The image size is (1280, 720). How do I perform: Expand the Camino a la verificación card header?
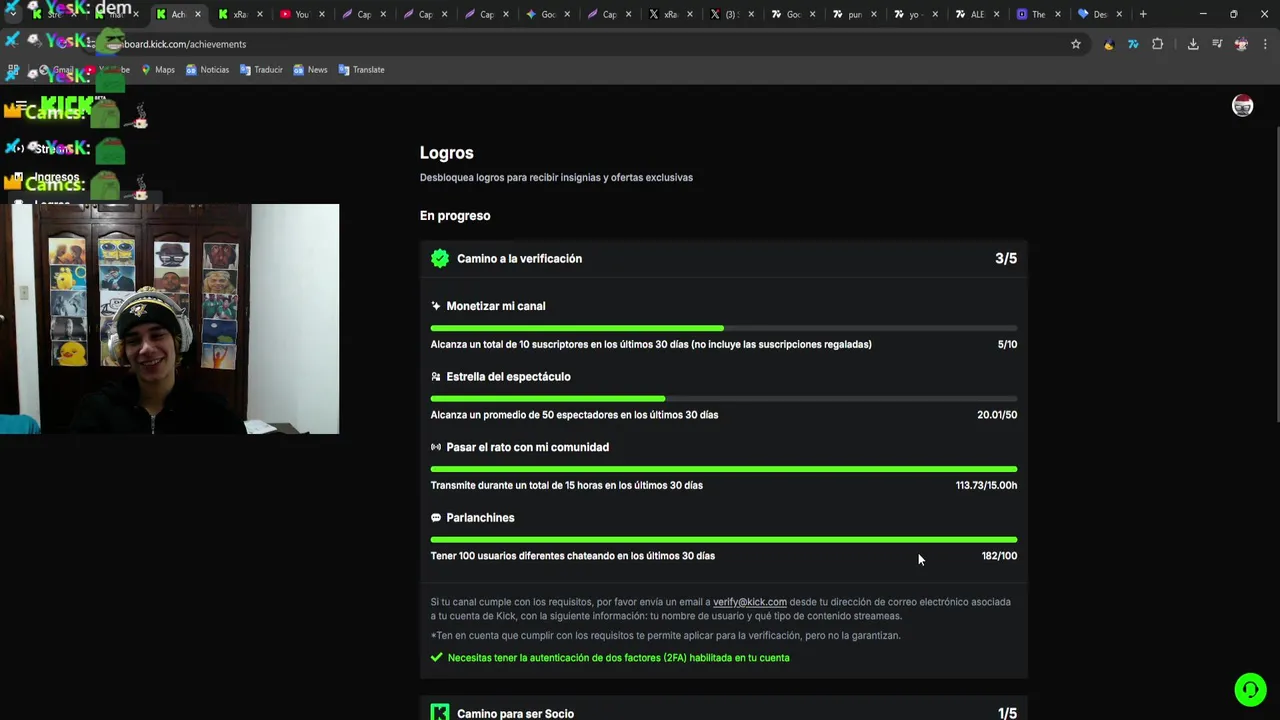pyautogui.click(x=724, y=258)
